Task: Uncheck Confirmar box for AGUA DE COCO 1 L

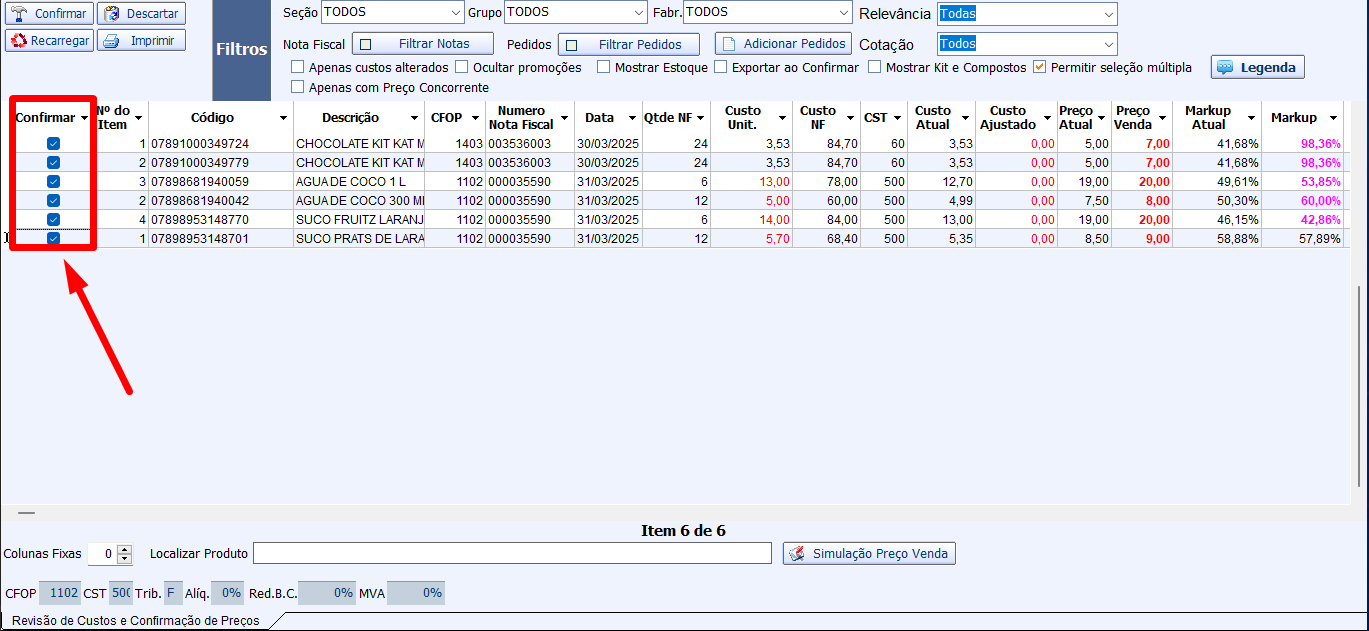Action: click(53, 181)
